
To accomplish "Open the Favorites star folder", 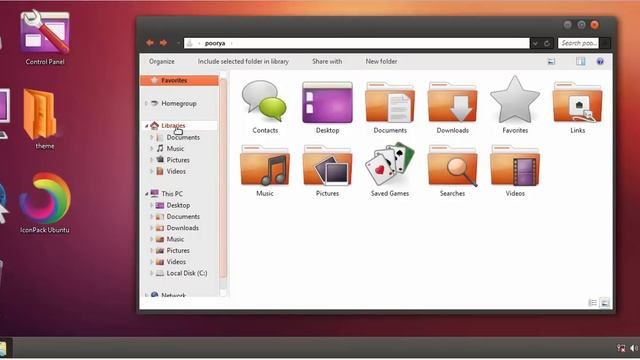I will (515, 100).
